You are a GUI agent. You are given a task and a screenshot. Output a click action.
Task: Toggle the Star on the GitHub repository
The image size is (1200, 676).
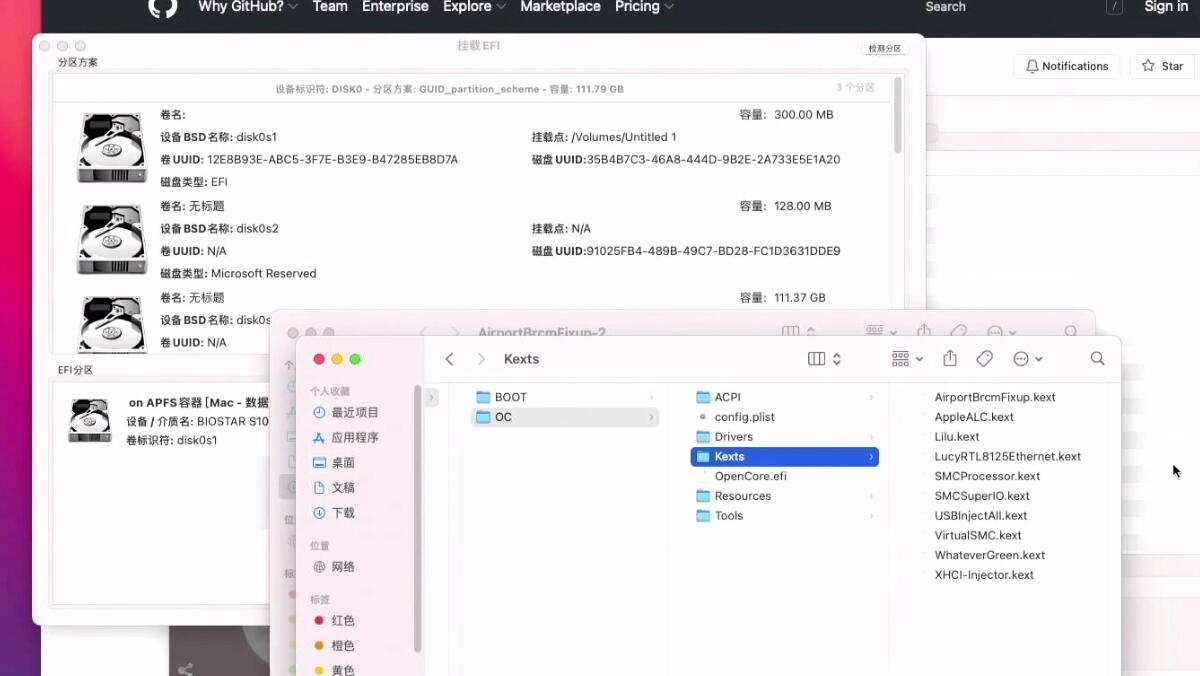coord(1161,66)
